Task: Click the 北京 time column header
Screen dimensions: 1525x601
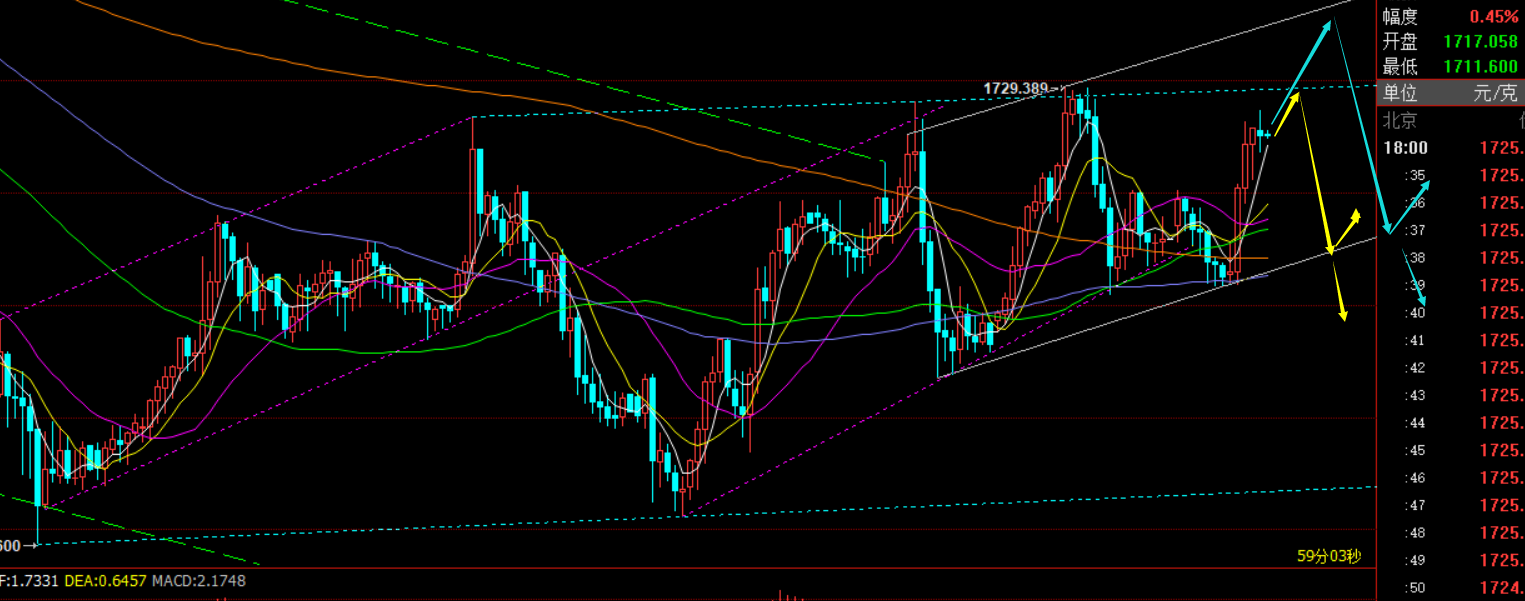Action: pos(1400,121)
